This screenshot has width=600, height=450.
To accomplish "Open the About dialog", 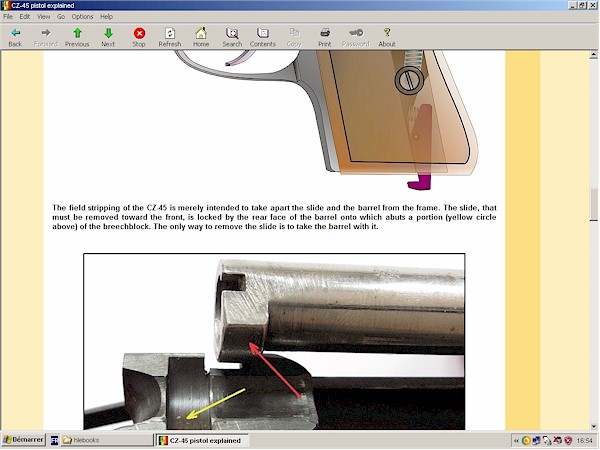I will pyautogui.click(x=387, y=37).
